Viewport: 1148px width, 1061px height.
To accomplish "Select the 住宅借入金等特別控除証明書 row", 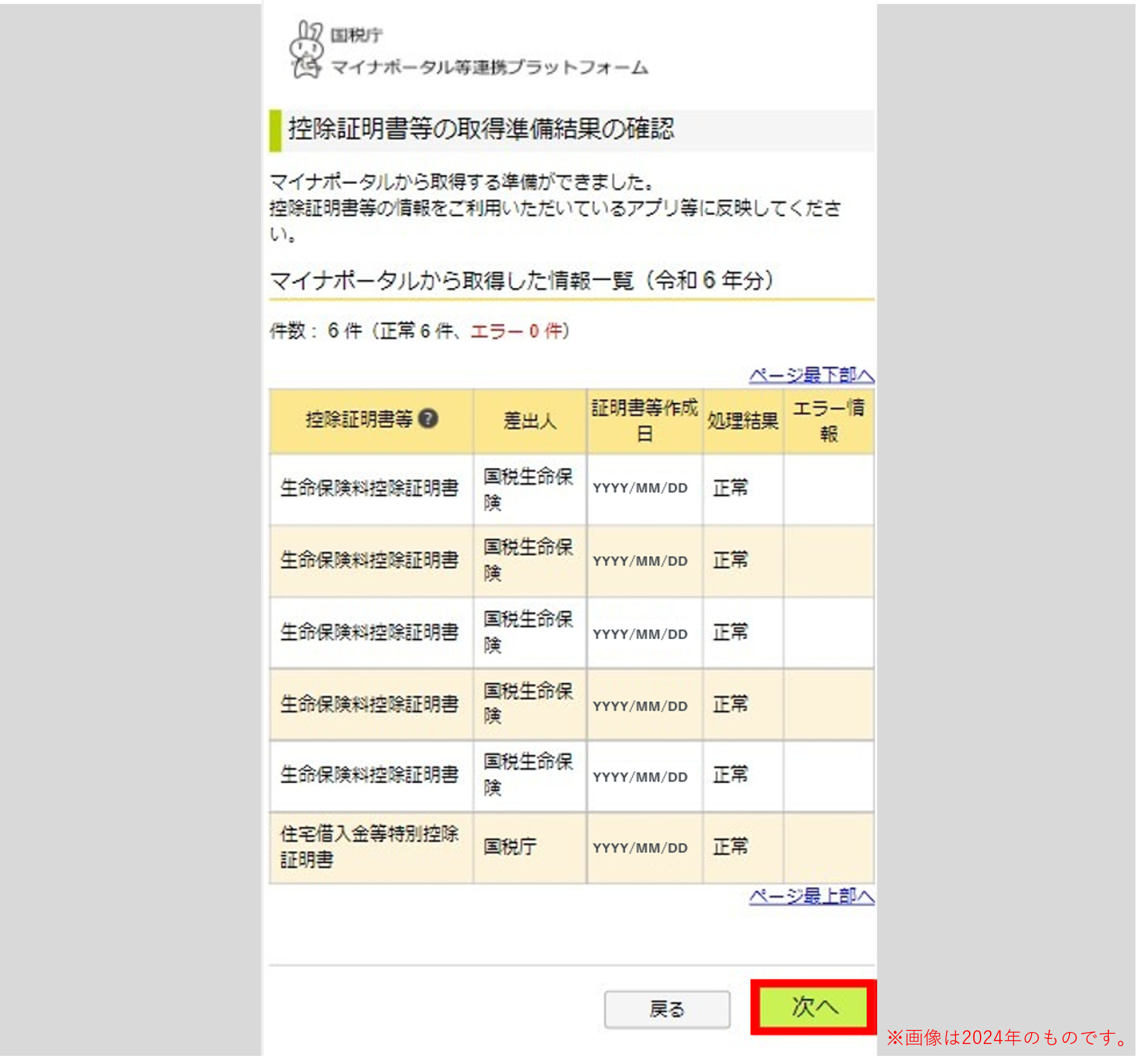I will (x=369, y=846).
